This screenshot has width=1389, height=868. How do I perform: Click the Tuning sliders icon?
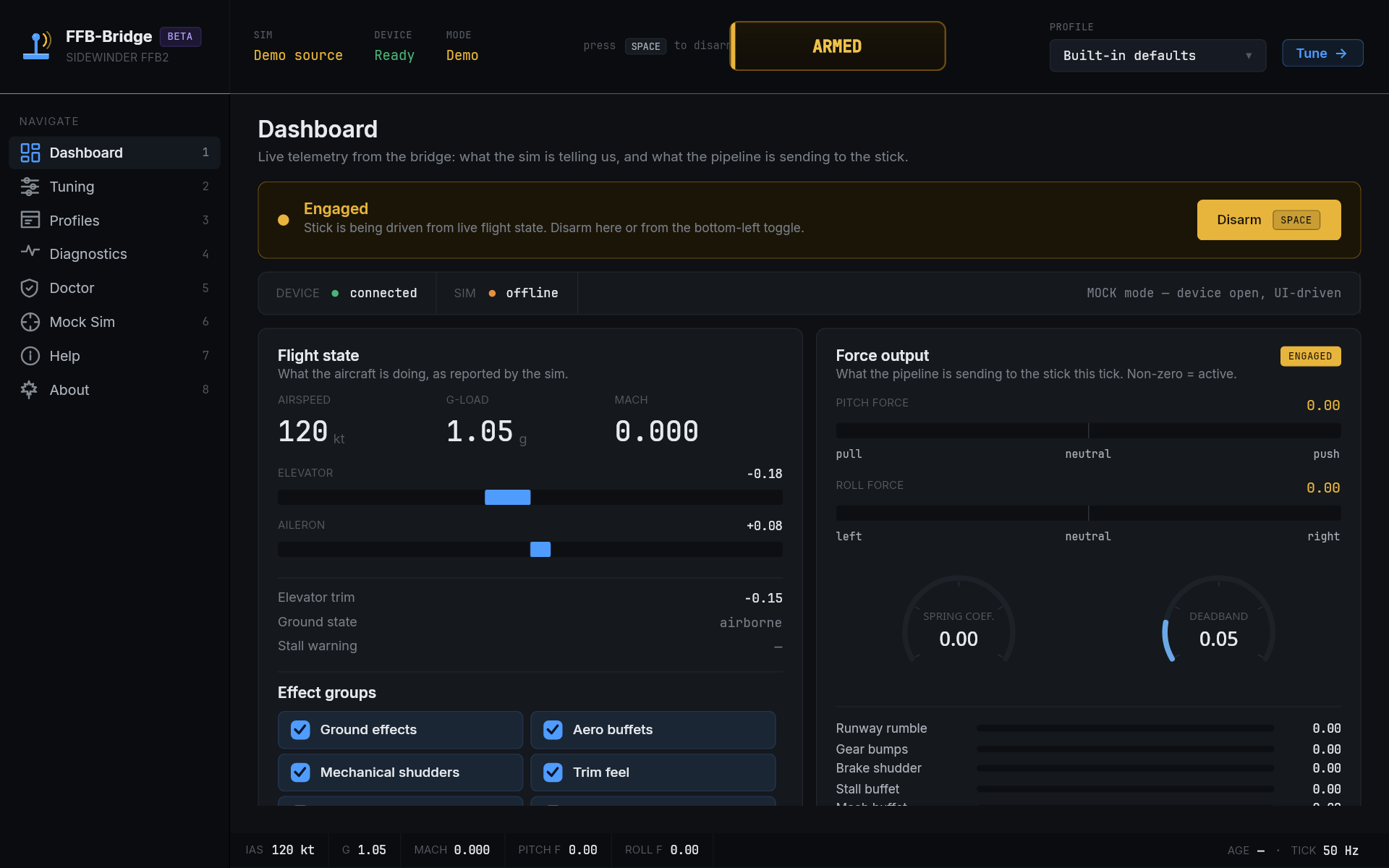pos(30,187)
